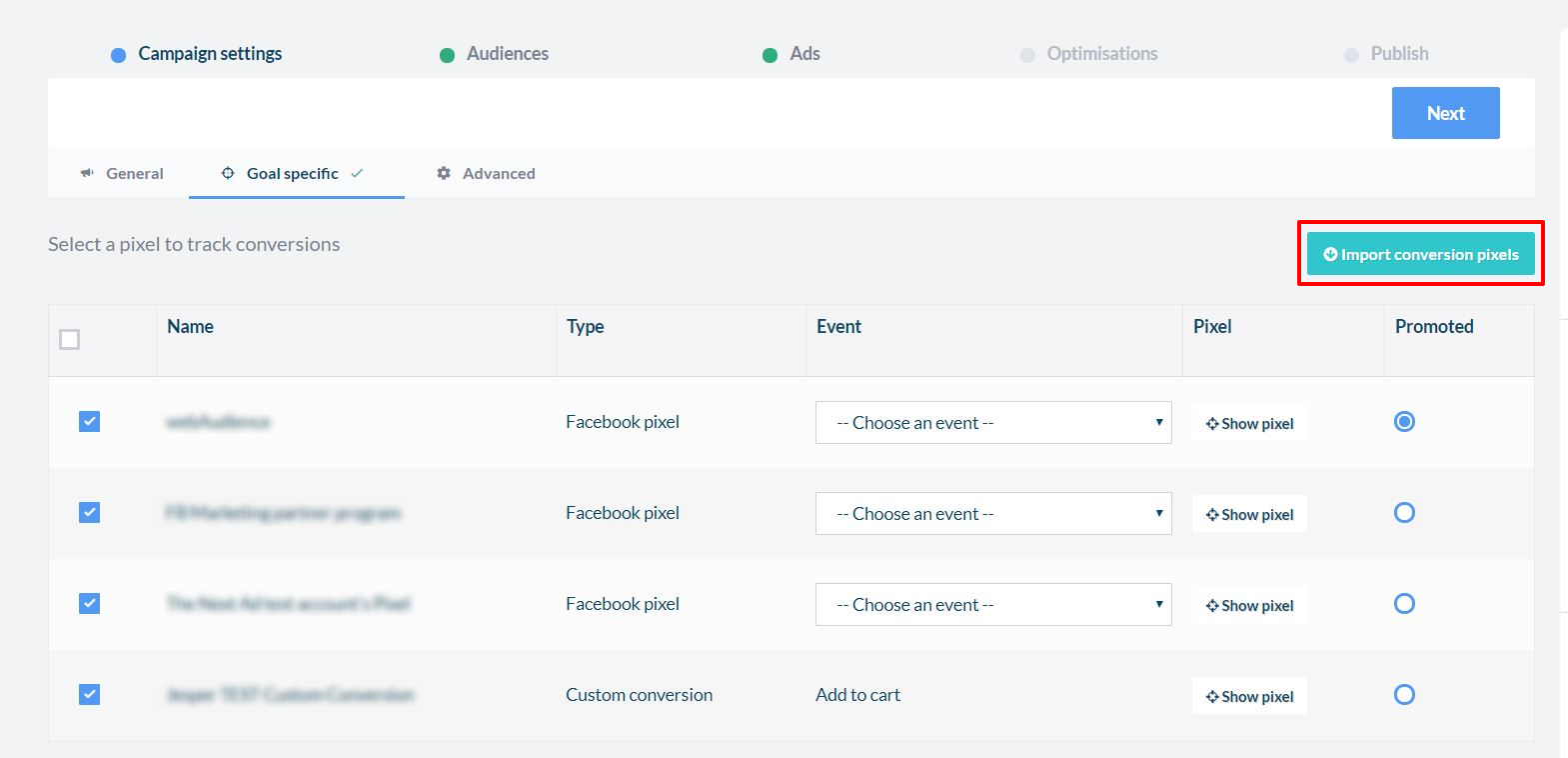
Task: Switch to the Advanced tab
Action: [498, 173]
